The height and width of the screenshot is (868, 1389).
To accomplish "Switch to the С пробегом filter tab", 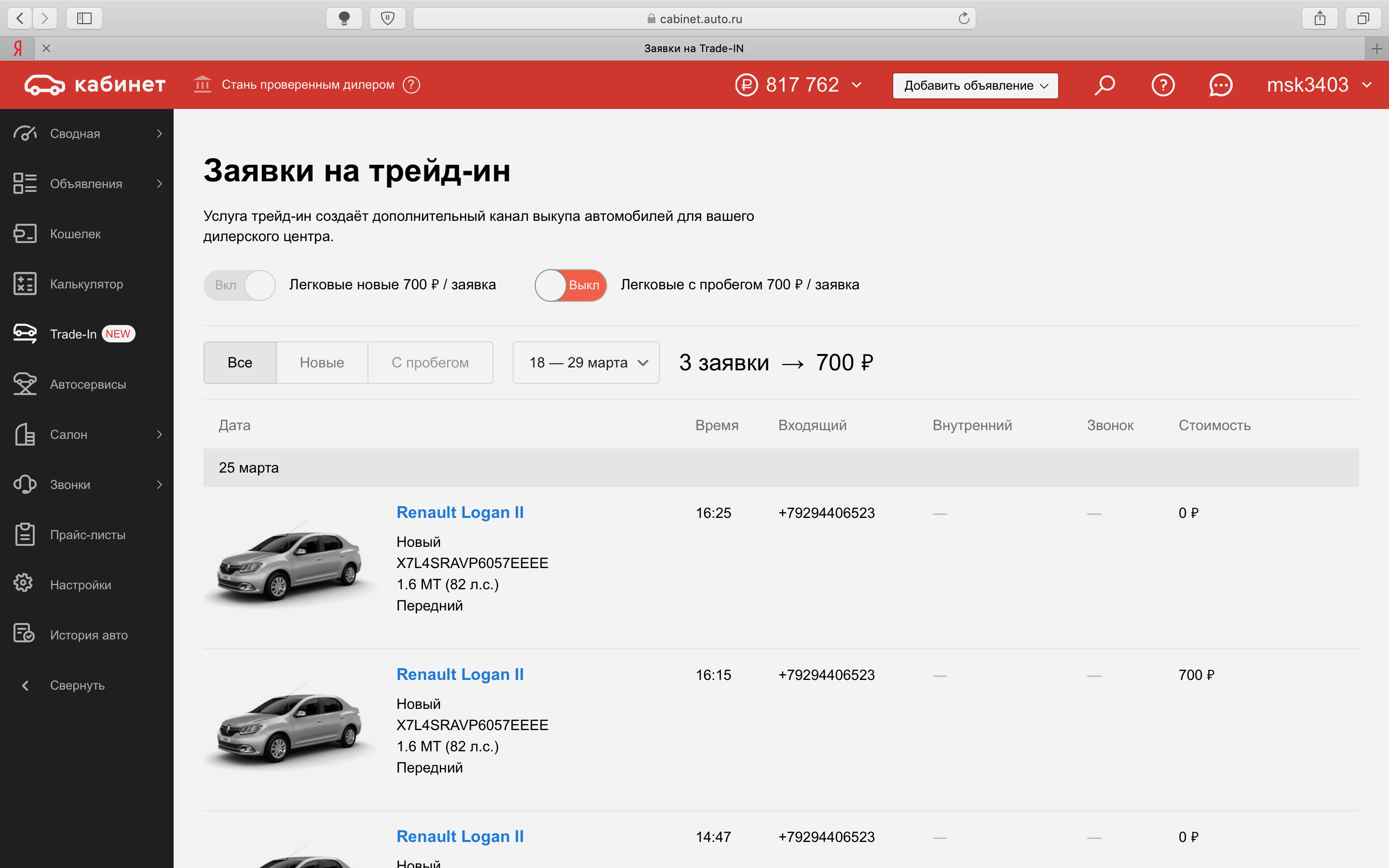I will tap(430, 363).
